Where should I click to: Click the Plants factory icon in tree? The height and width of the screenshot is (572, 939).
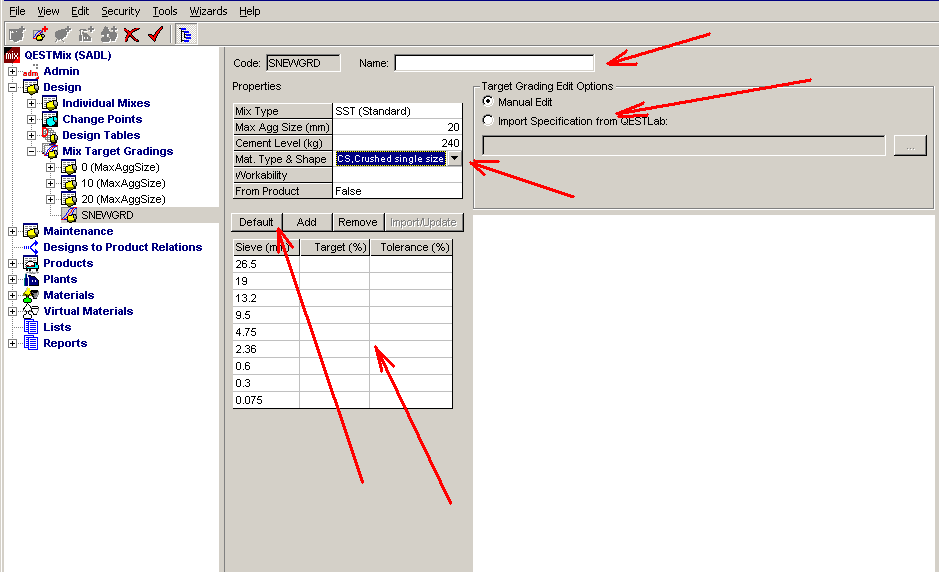pyautogui.click(x=31, y=279)
